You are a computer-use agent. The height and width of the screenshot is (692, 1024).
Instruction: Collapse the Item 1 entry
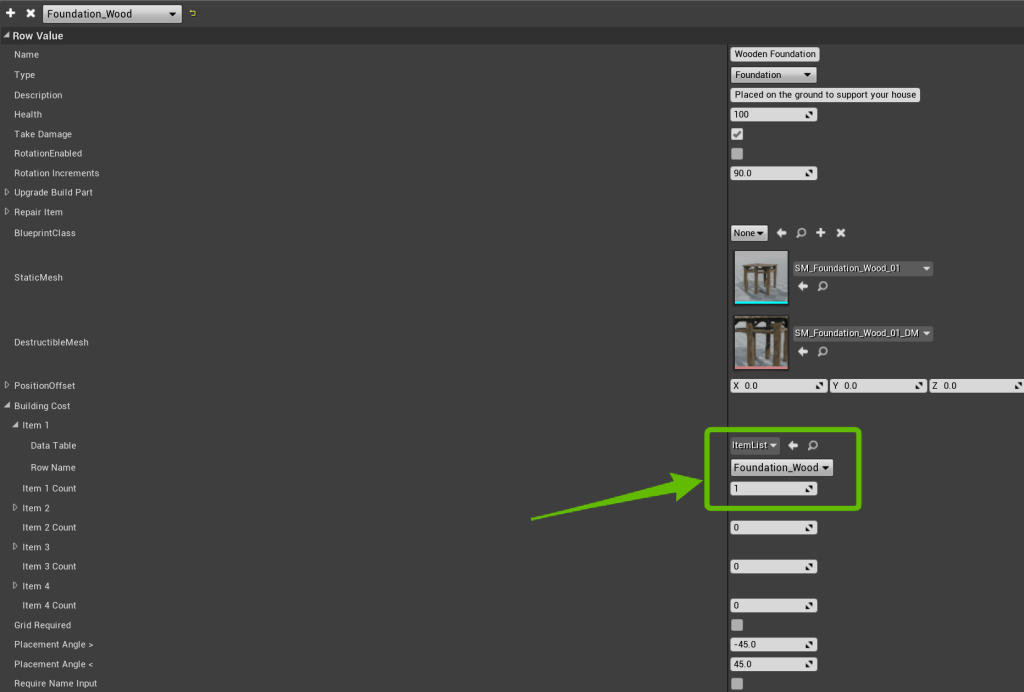[x=15, y=425]
